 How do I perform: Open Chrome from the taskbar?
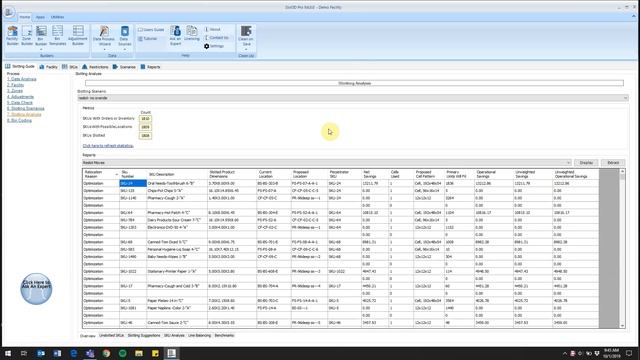106,353
